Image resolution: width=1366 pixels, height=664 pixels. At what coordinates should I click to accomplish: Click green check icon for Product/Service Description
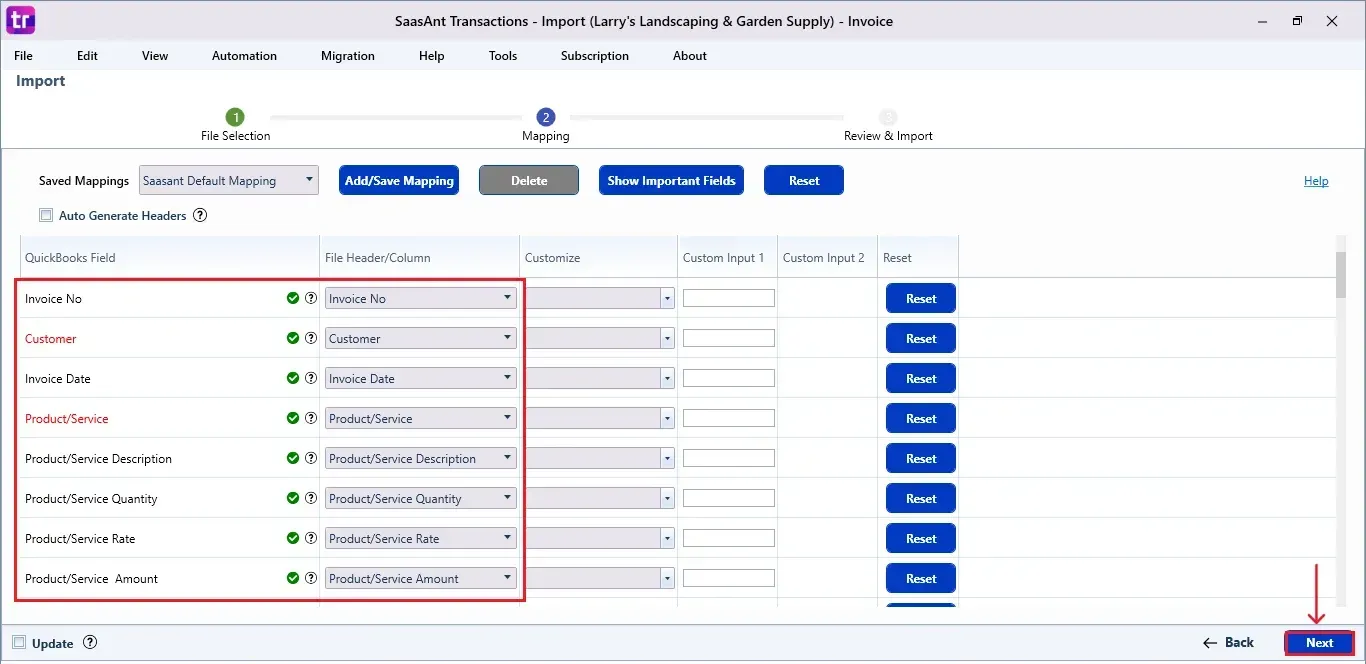(293, 458)
